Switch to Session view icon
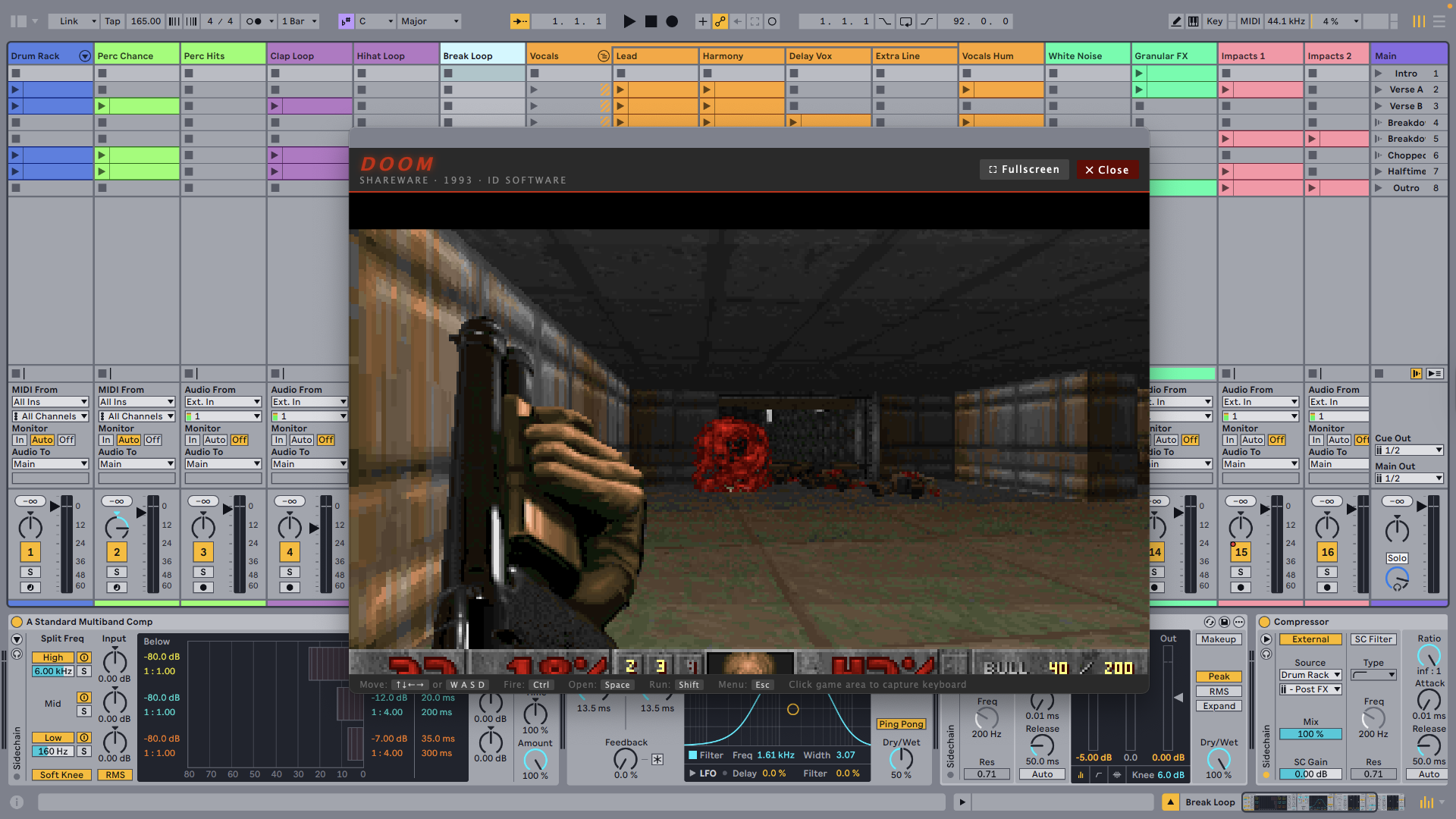Viewport: 1456px width, 819px height. (1419, 21)
